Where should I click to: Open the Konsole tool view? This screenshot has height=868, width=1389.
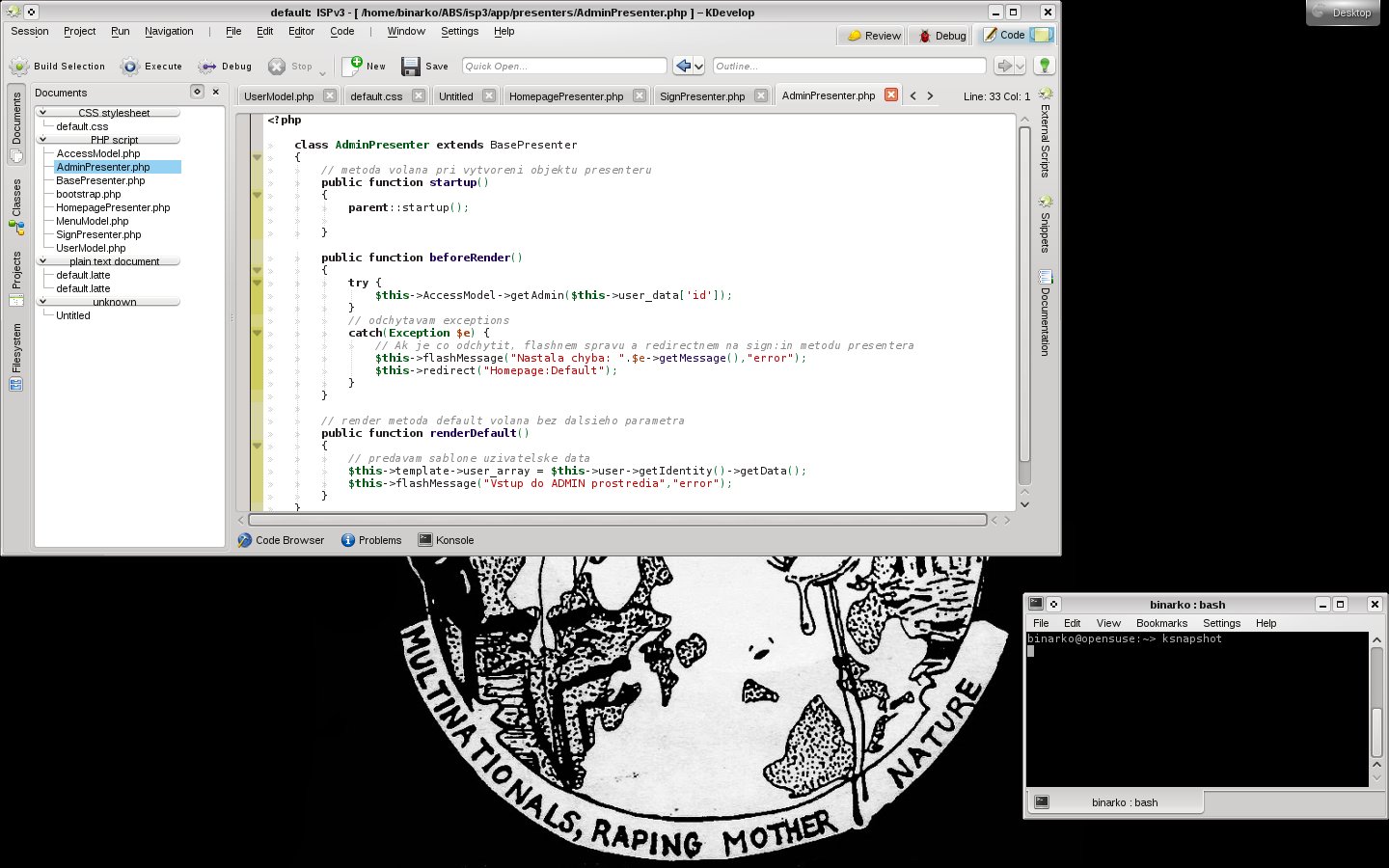click(x=446, y=540)
